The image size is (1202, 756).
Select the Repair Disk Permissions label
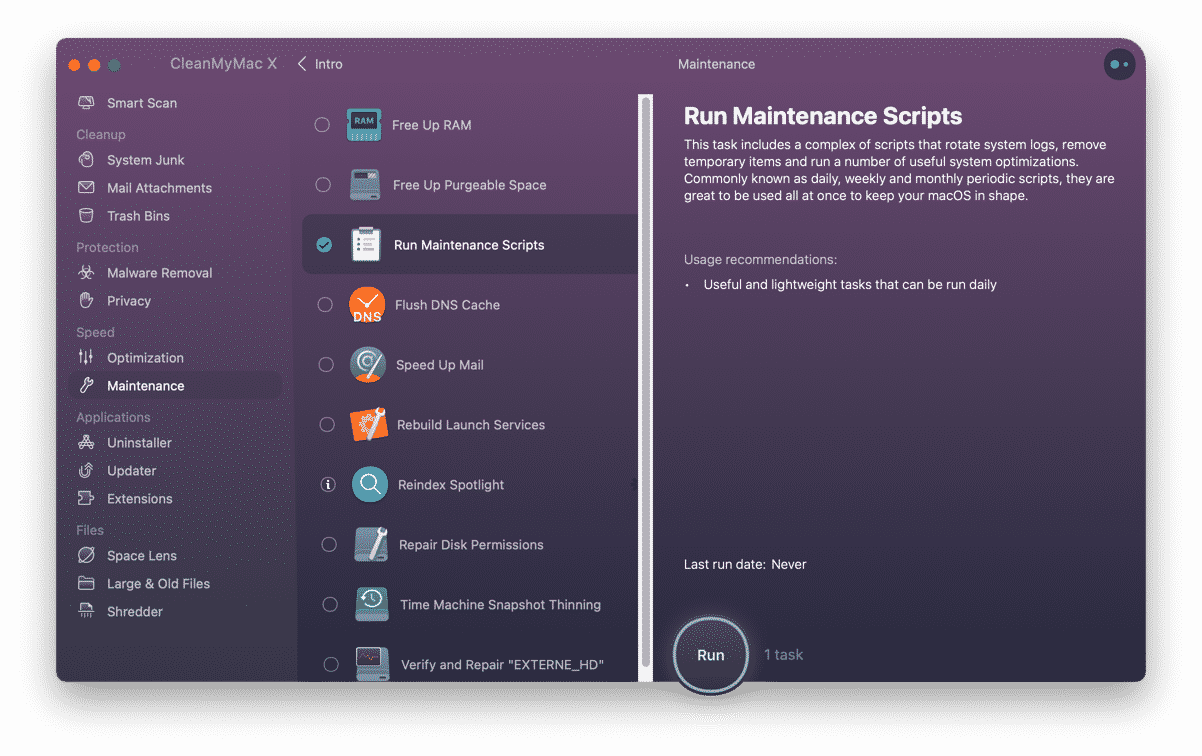(471, 545)
